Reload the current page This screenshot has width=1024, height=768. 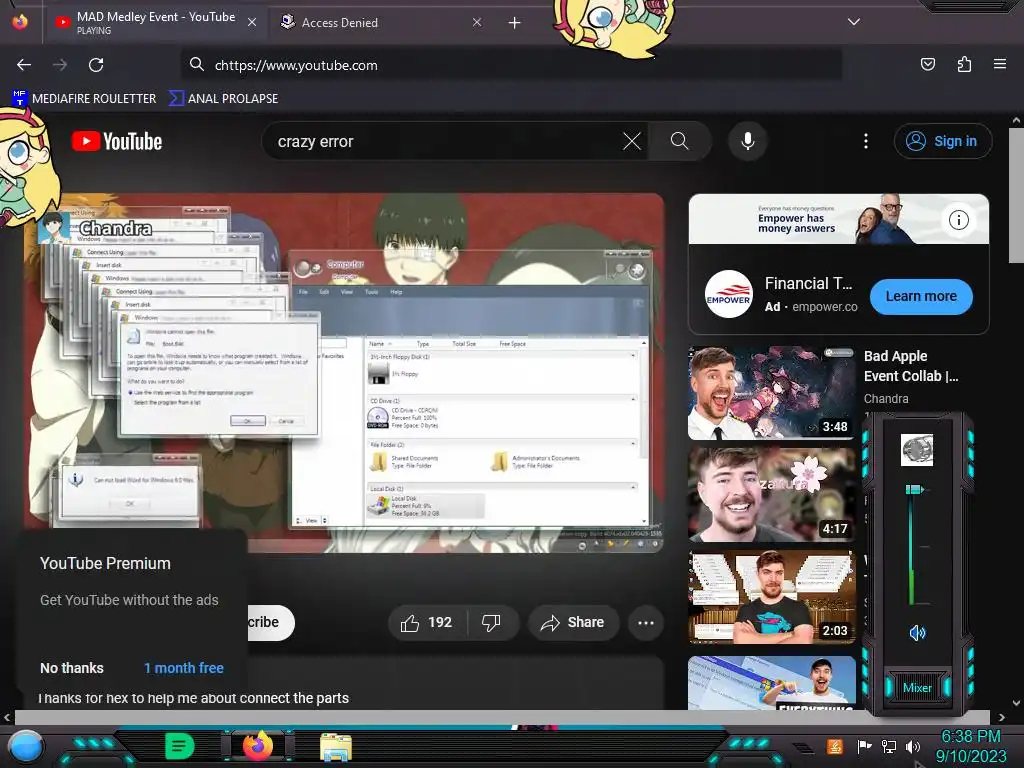pyautogui.click(x=96, y=65)
